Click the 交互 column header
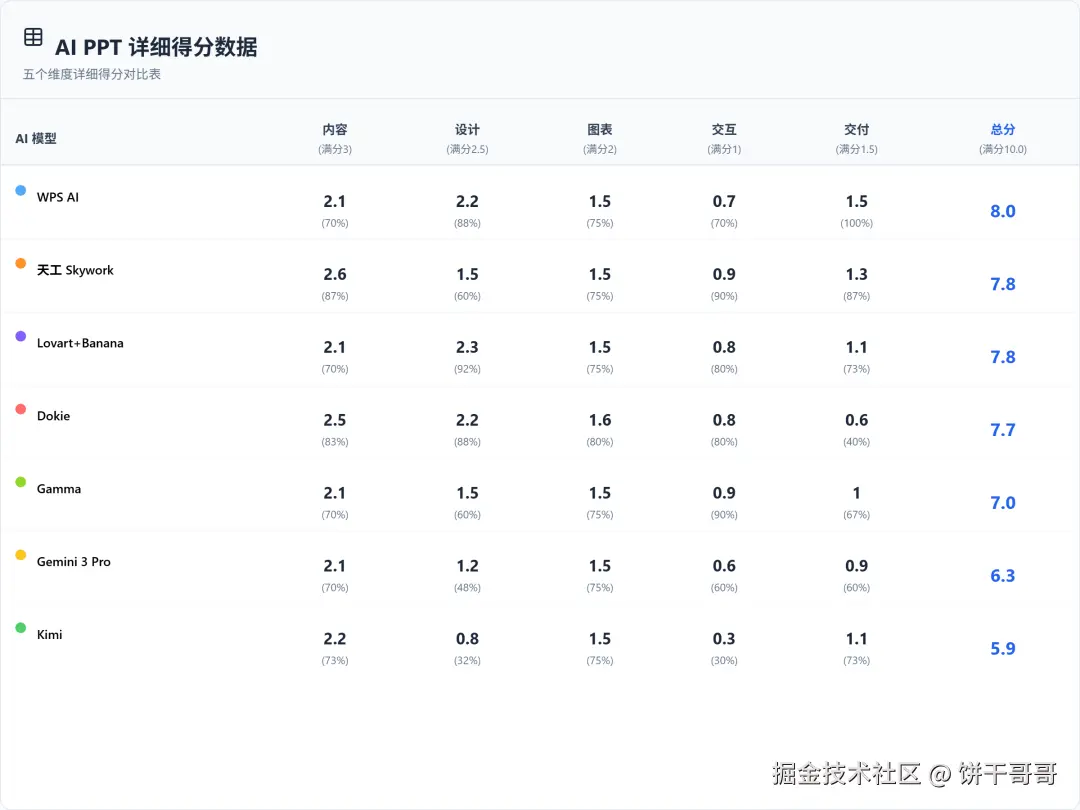 [x=724, y=130]
